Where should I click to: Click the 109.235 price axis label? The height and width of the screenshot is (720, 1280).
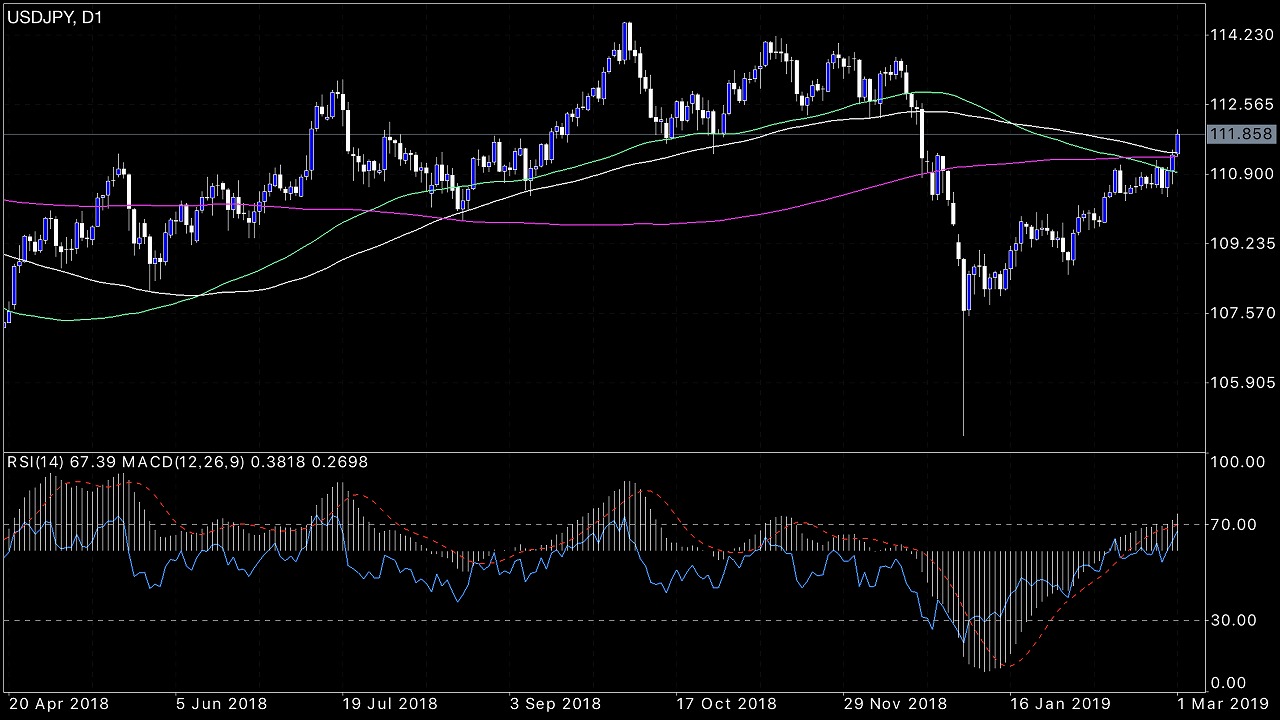coord(1240,243)
